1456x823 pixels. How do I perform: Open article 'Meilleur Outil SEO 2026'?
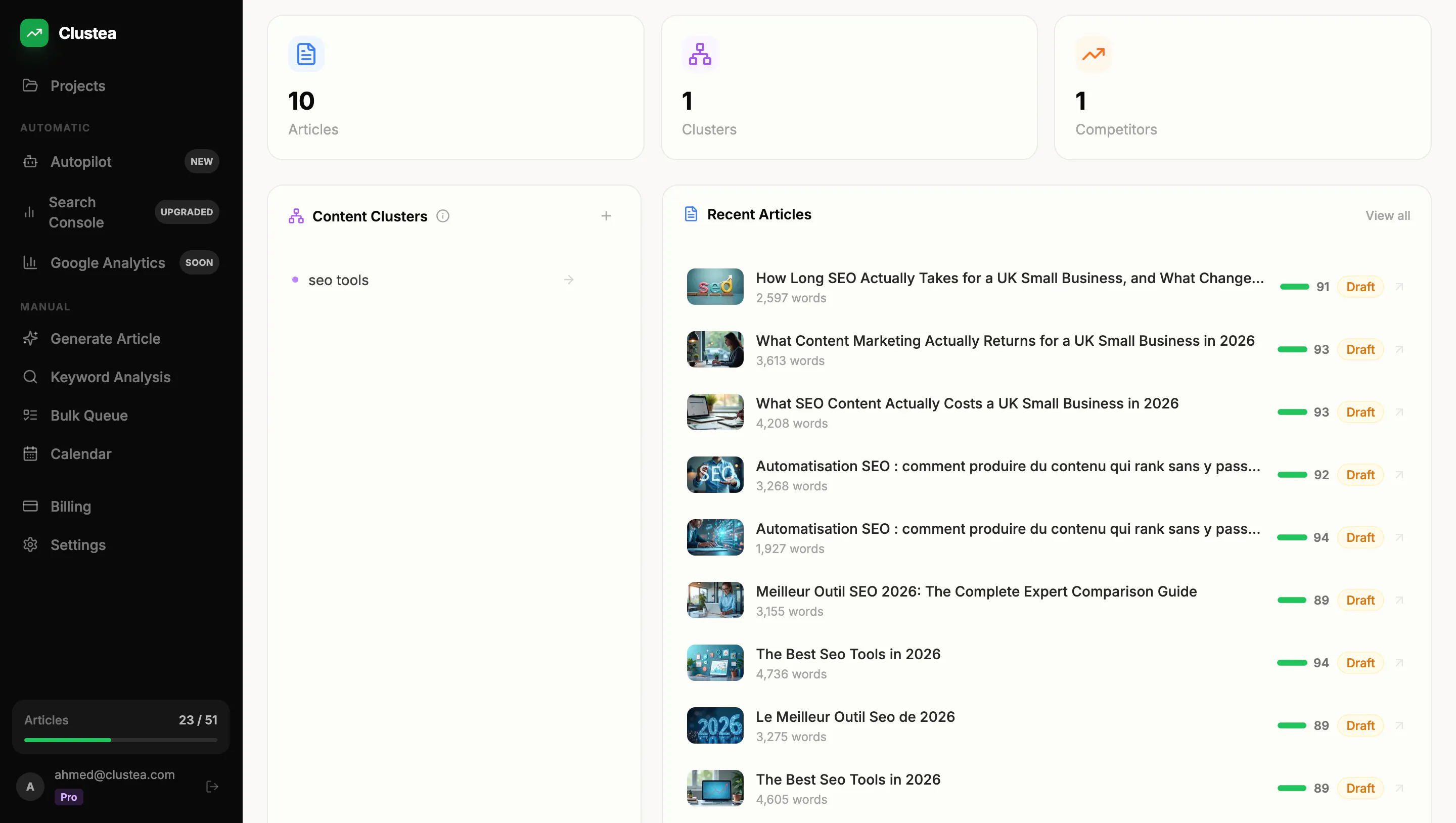(976, 591)
